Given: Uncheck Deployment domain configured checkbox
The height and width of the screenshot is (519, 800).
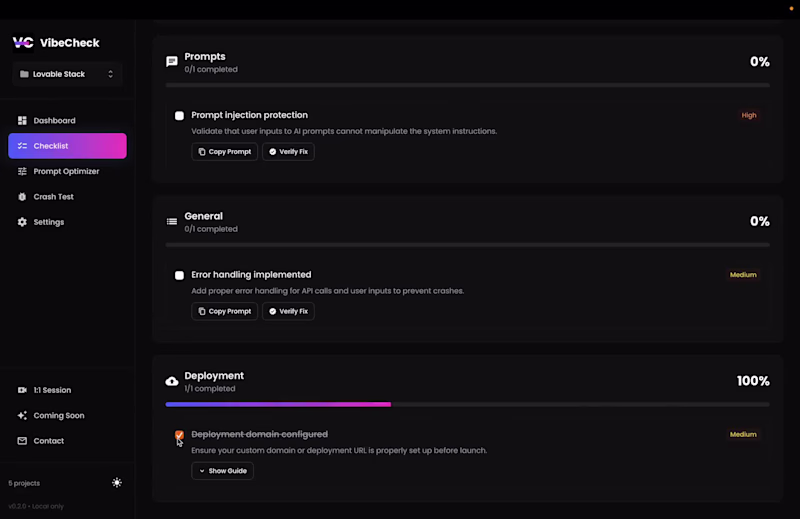Looking at the screenshot, I should [x=180, y=435].
